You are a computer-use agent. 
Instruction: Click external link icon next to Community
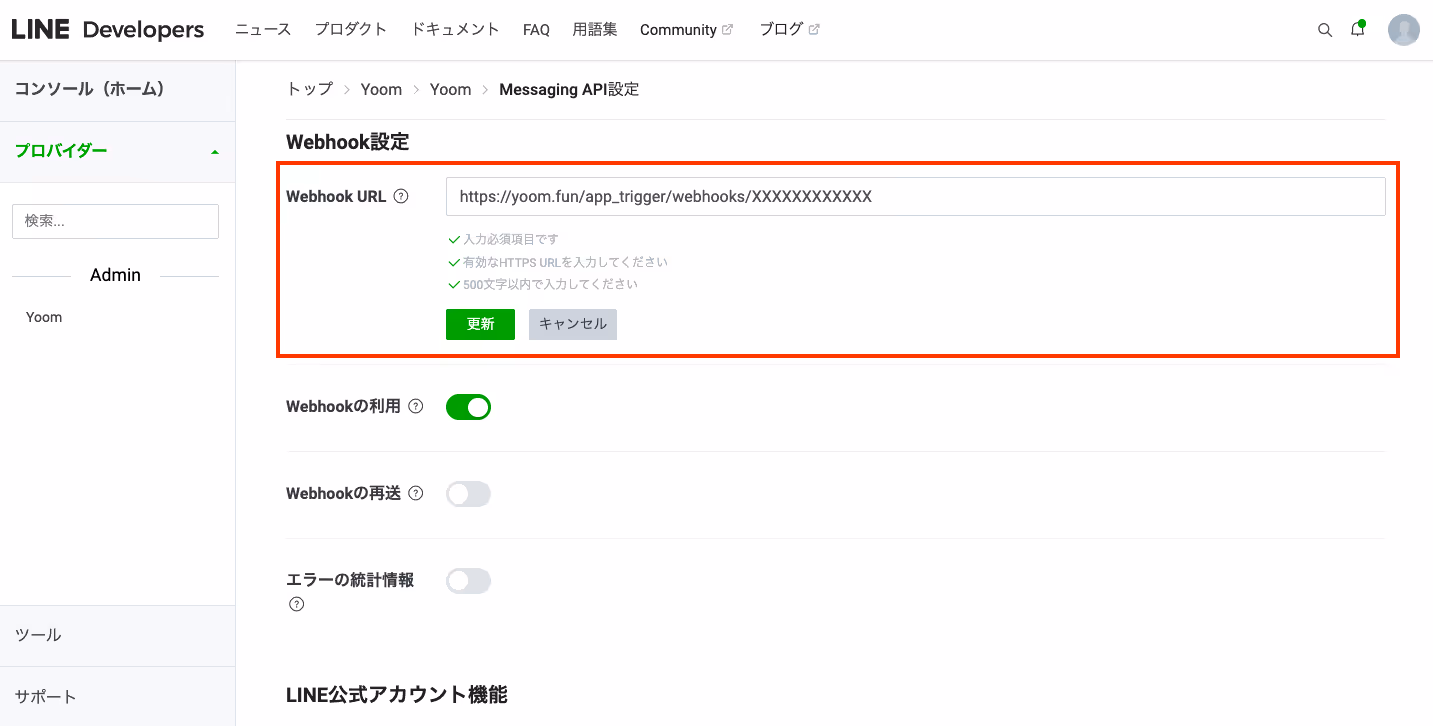(x=727, y=29)
